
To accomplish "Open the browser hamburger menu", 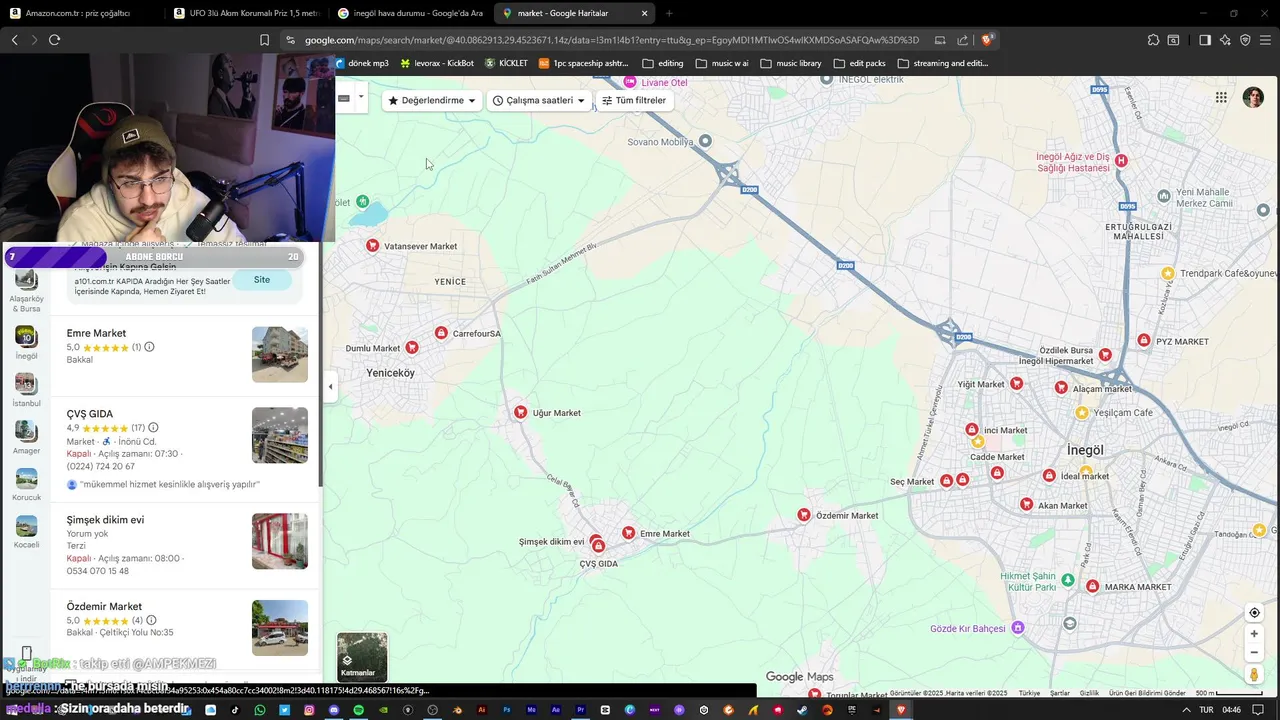I will [x=1265, y=40].
